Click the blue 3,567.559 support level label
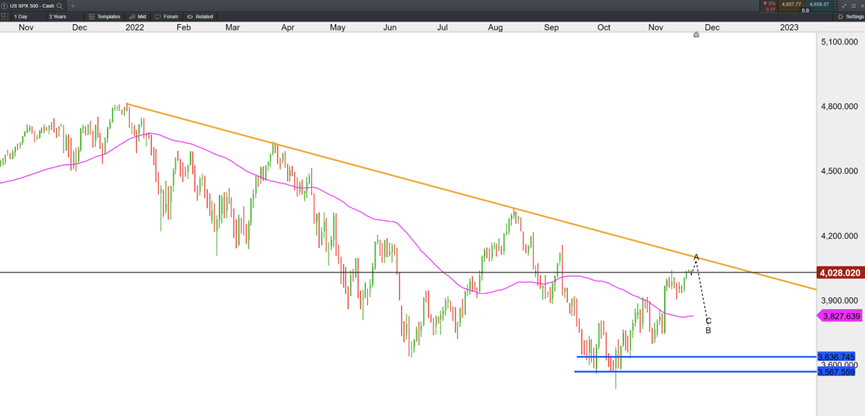 coord(836,372)
